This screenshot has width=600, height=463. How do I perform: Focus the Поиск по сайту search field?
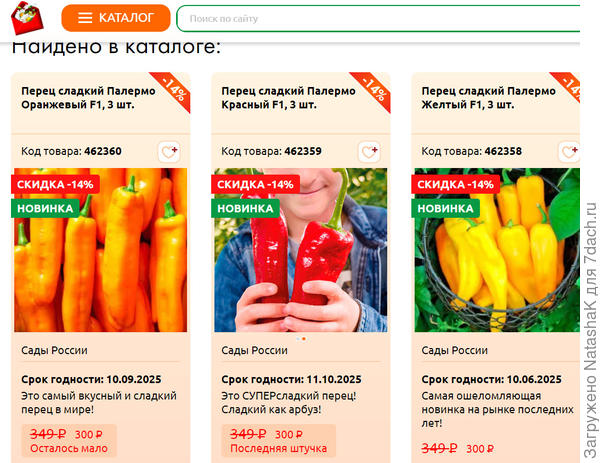[x=379, y=18]
